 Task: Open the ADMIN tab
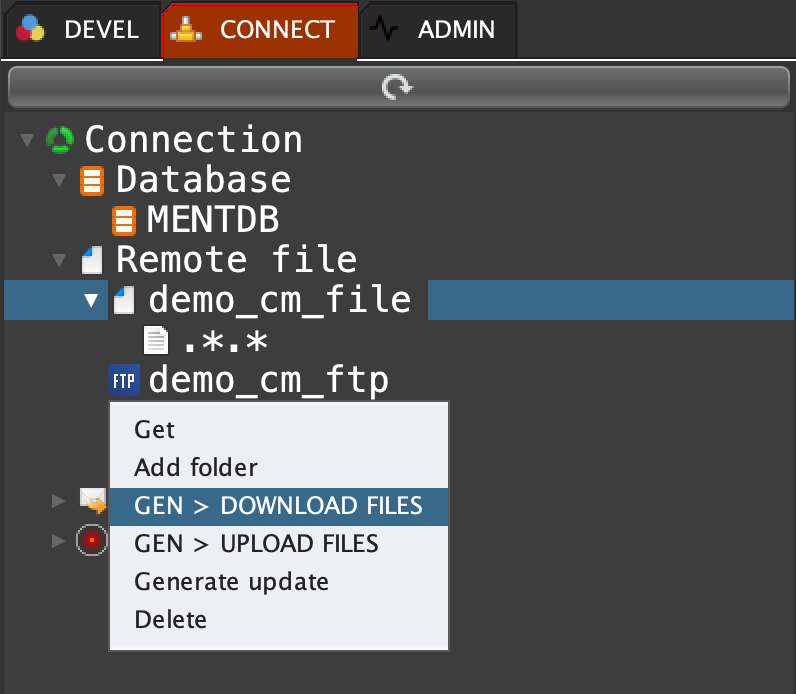point(438,30)
